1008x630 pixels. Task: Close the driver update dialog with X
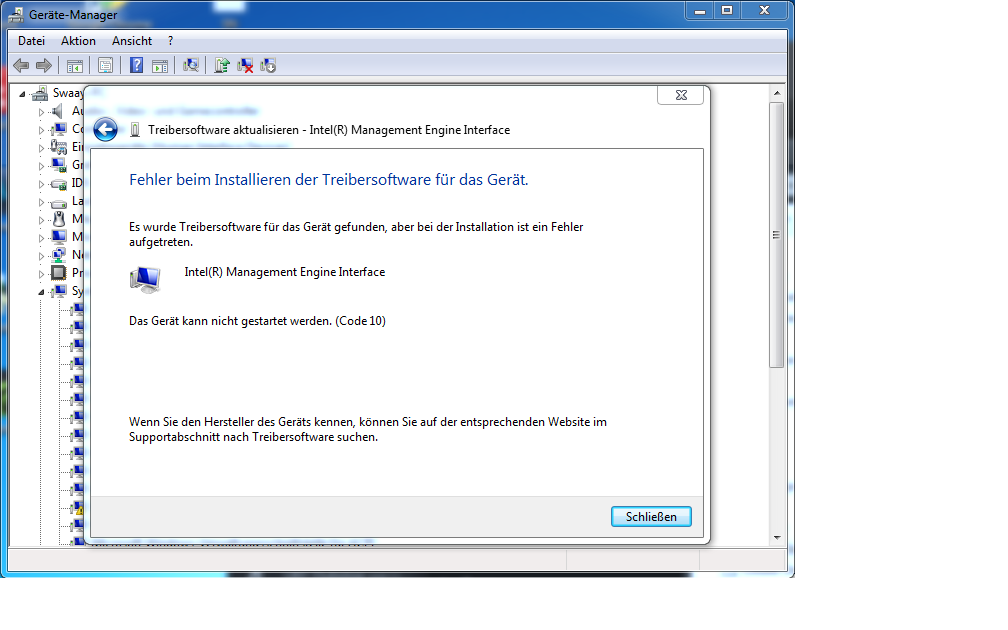(x=681, y=95)
